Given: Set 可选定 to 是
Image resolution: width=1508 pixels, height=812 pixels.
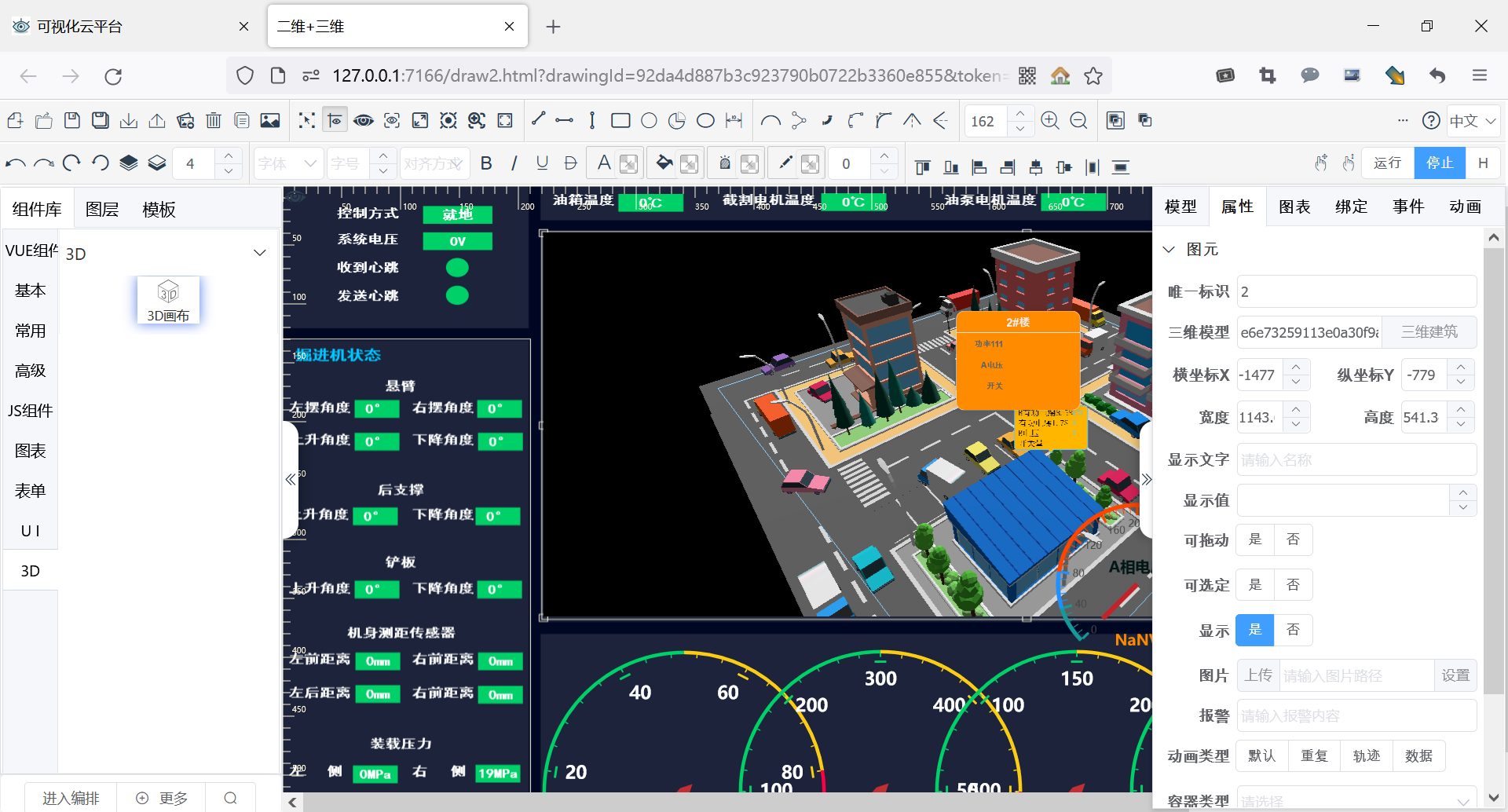Looking at the screenshot, I should [x=1255, y=585].
